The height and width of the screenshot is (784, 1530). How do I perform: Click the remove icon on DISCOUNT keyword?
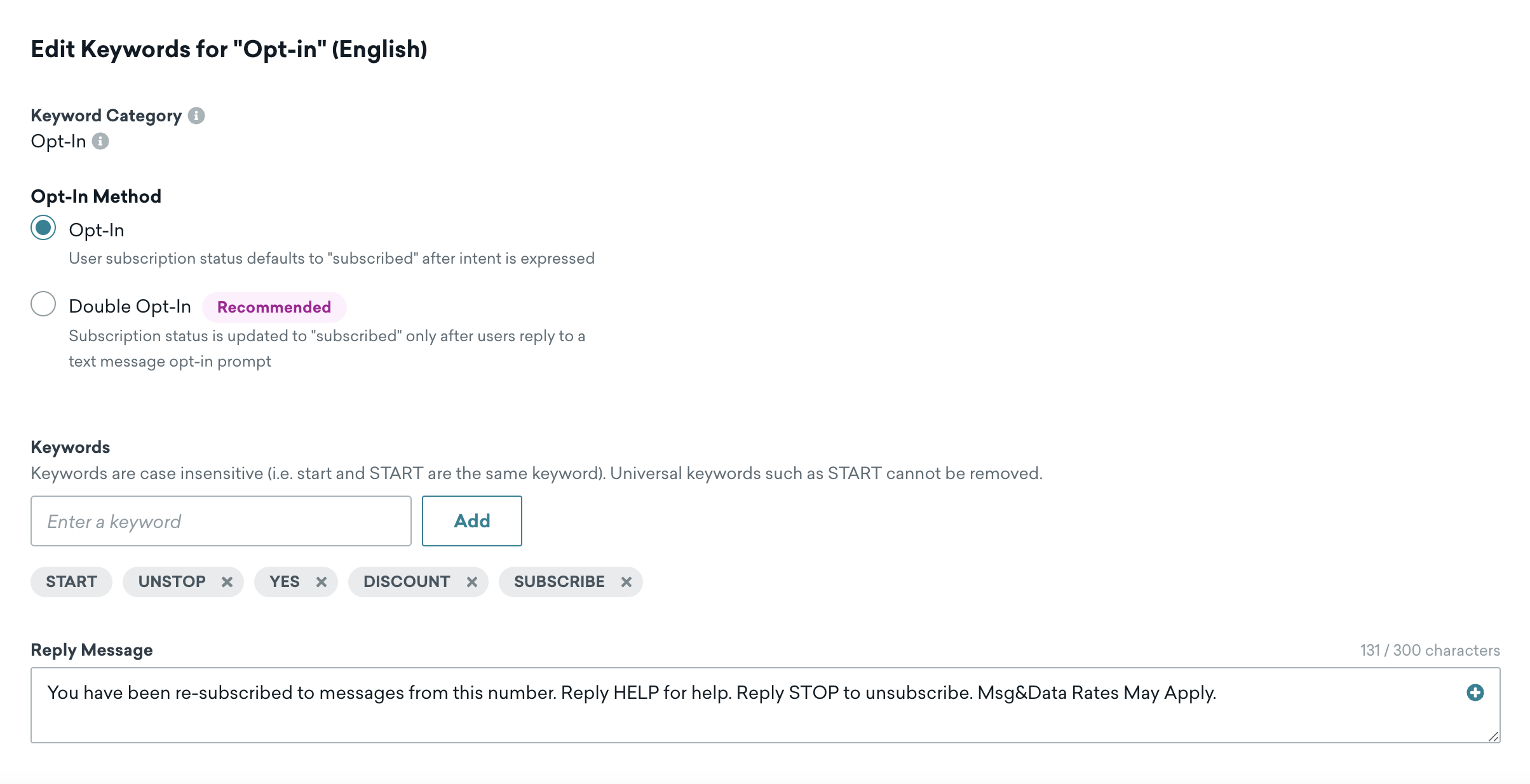click(x=472, y=581)
